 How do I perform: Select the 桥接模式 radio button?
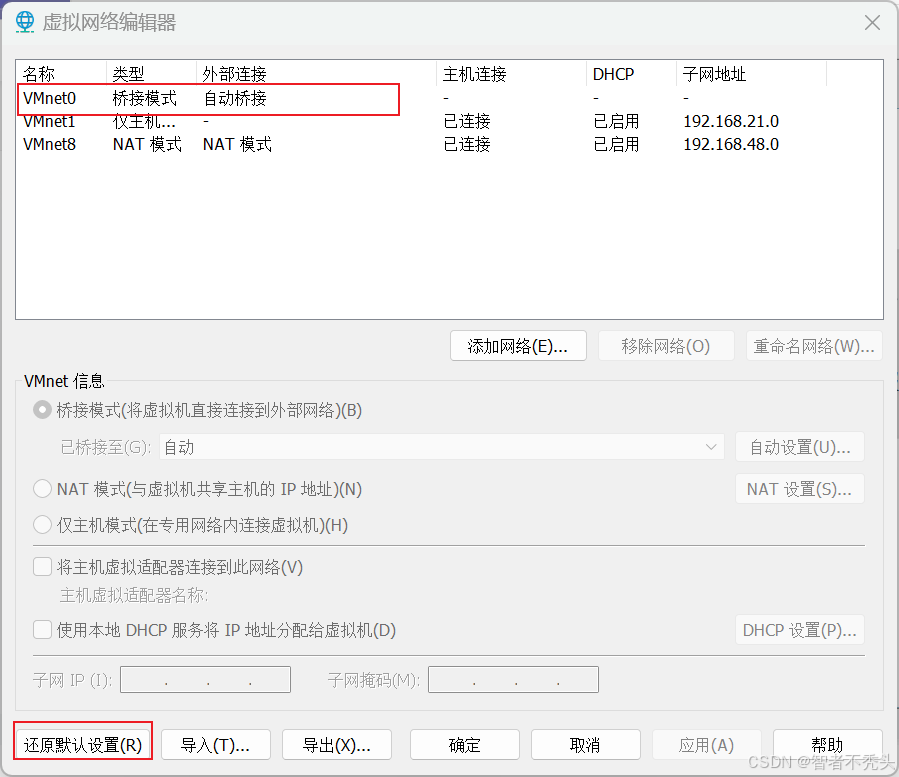[42, 410]
